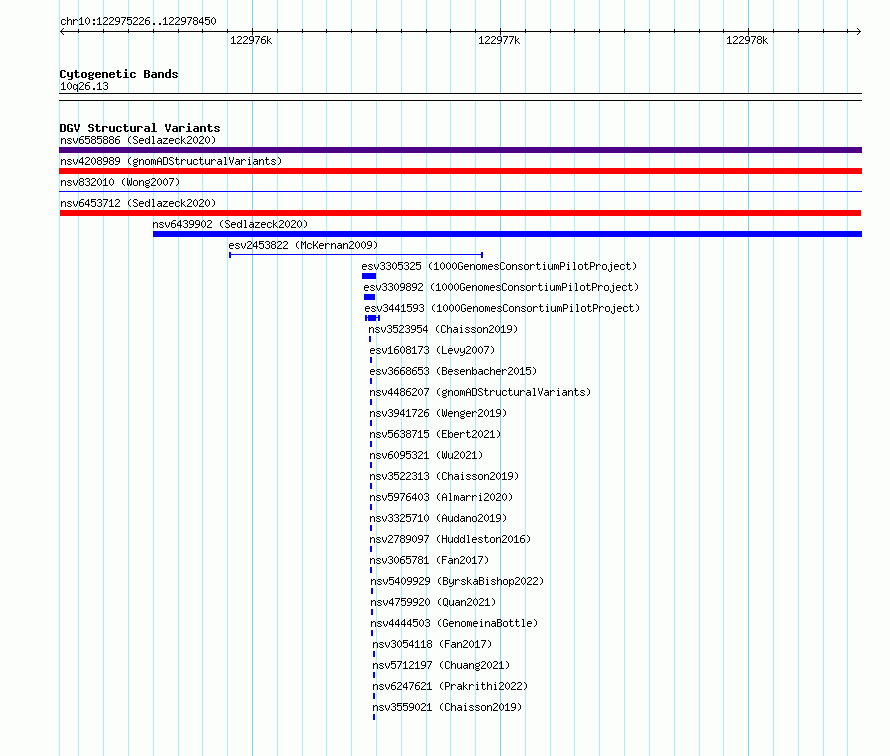
Task: Click the blue nsv6439902 variant bar
Action: 507,234
